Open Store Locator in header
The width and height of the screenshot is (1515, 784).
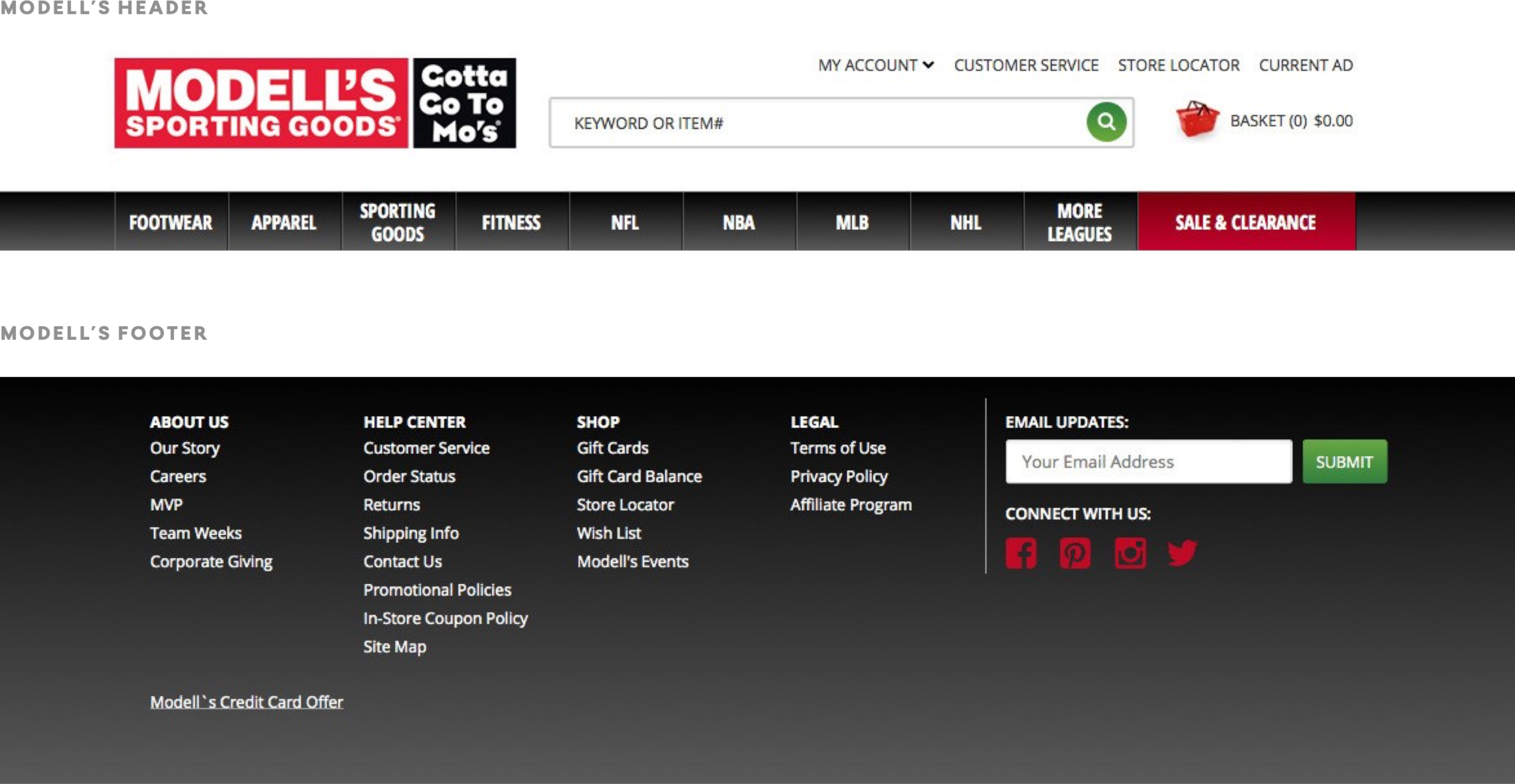pos(1179,65)
